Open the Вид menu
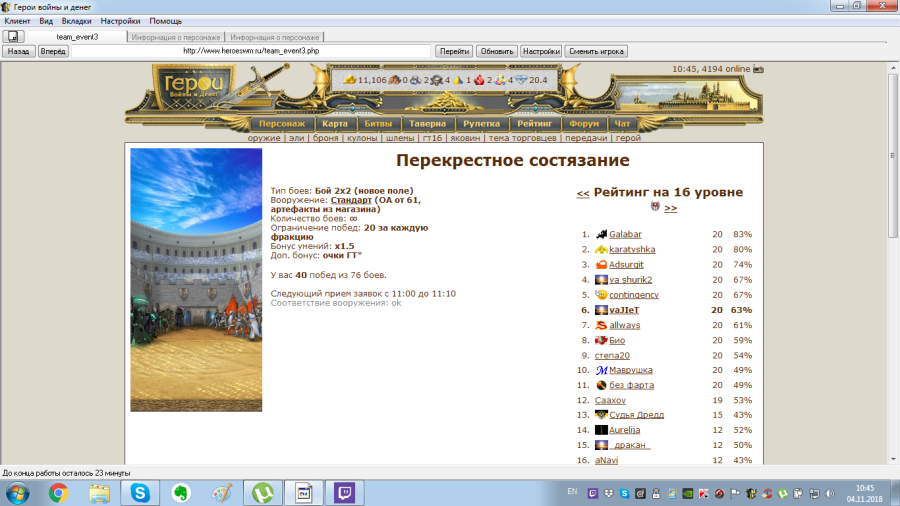 pyautogui.click(x=46, y=21)
